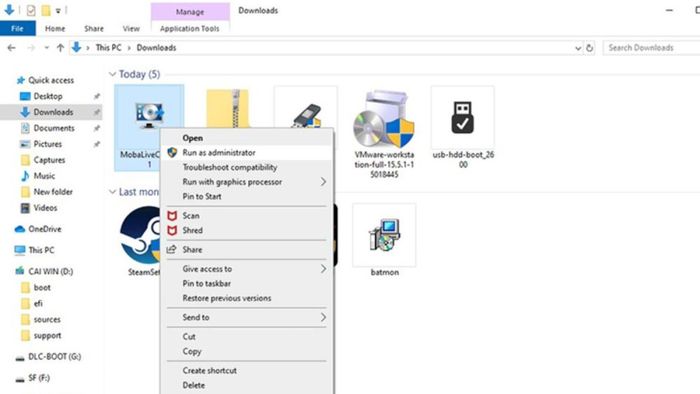Viewport: 700px width, 394px height.
Task: Click the Back navigation arrow
Action: click(12, 48)
